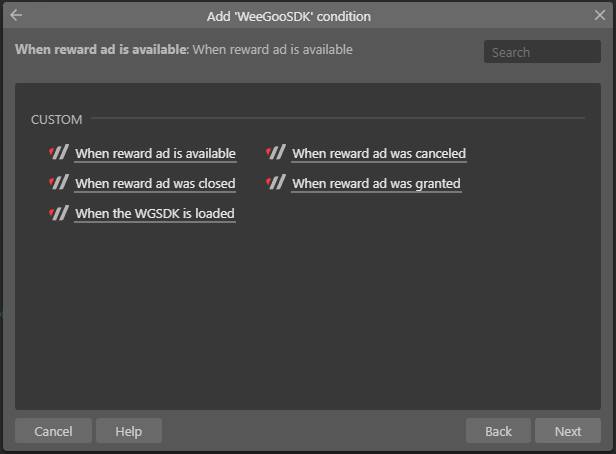
Task: Click the CUSTOM category header
Action: coord(56,119)
